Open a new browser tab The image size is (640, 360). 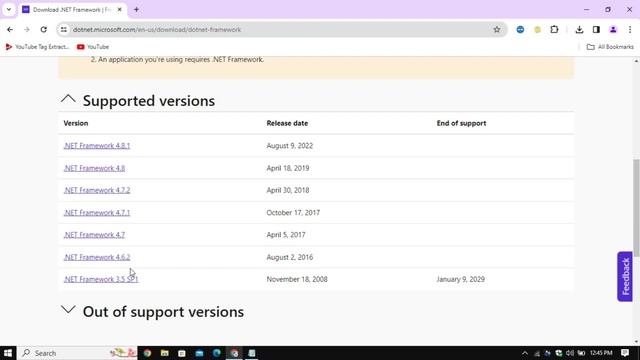coord(136,9)
